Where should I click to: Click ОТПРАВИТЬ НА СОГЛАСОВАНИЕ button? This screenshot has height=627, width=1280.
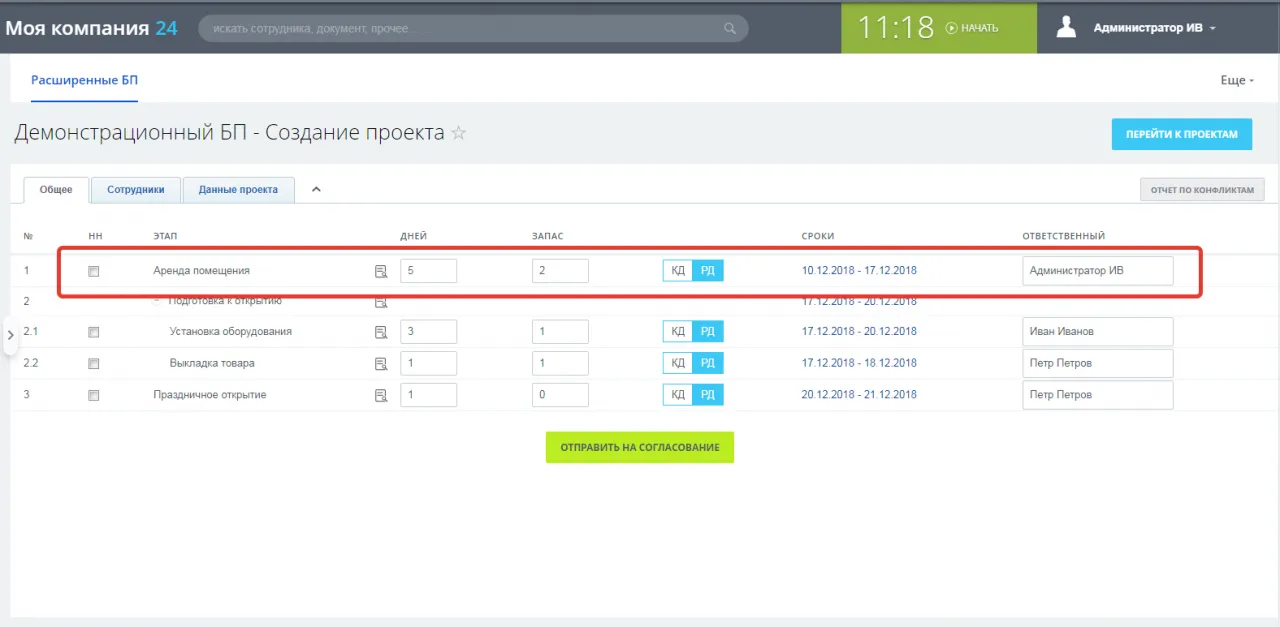[x=639, y=447]
